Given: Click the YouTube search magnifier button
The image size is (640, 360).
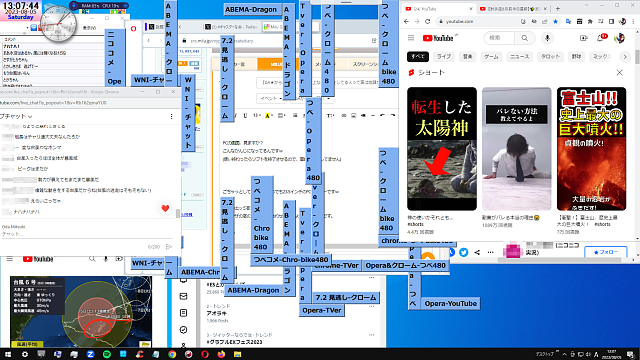Looking at the screenshot, I should 524,38.
